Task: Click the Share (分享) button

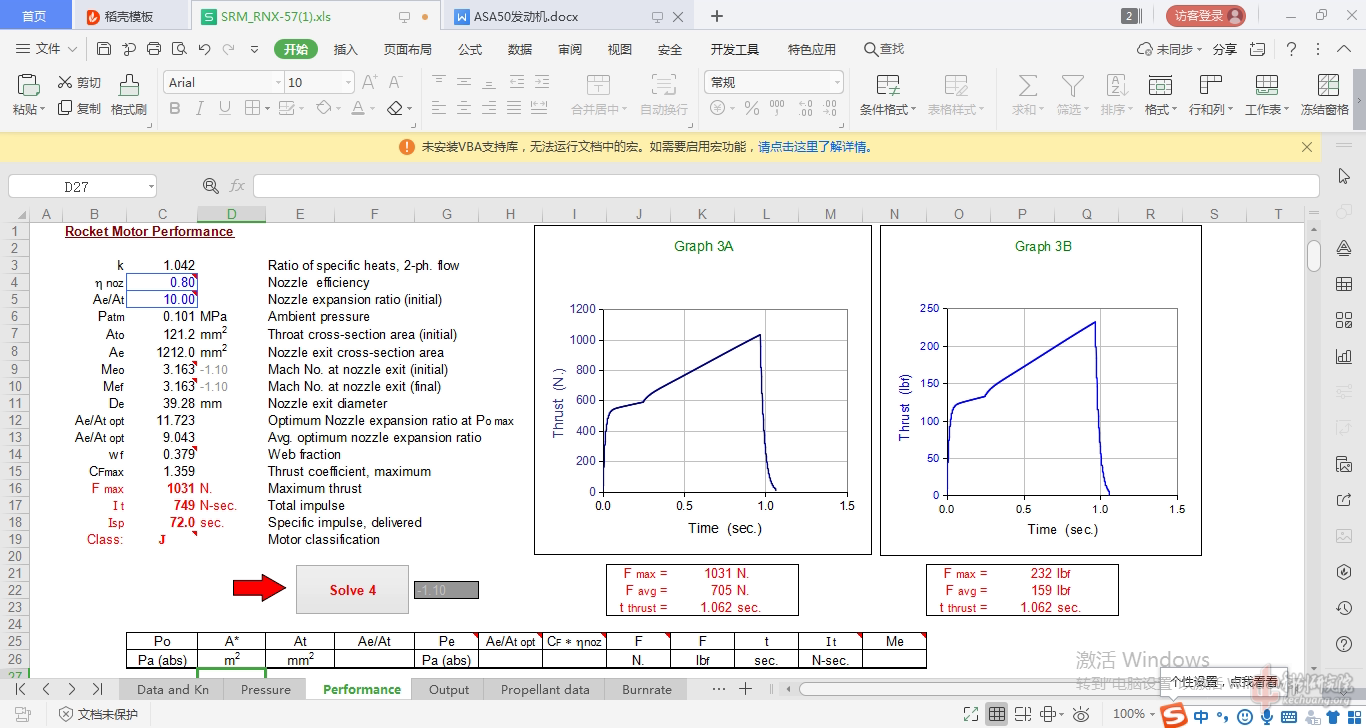Action: pyautogui.click(x=1225, y=49)
